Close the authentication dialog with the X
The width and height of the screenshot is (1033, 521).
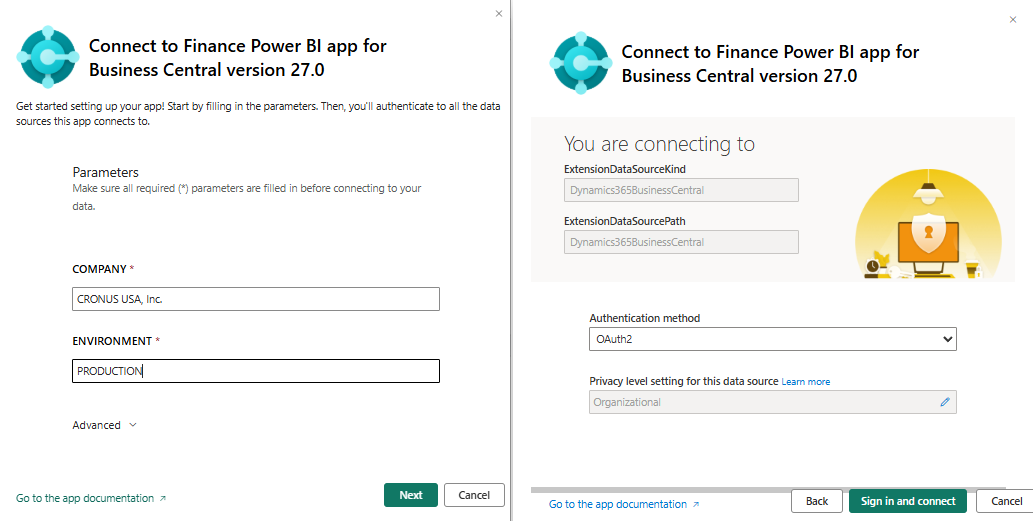(x=1012, y=20)
